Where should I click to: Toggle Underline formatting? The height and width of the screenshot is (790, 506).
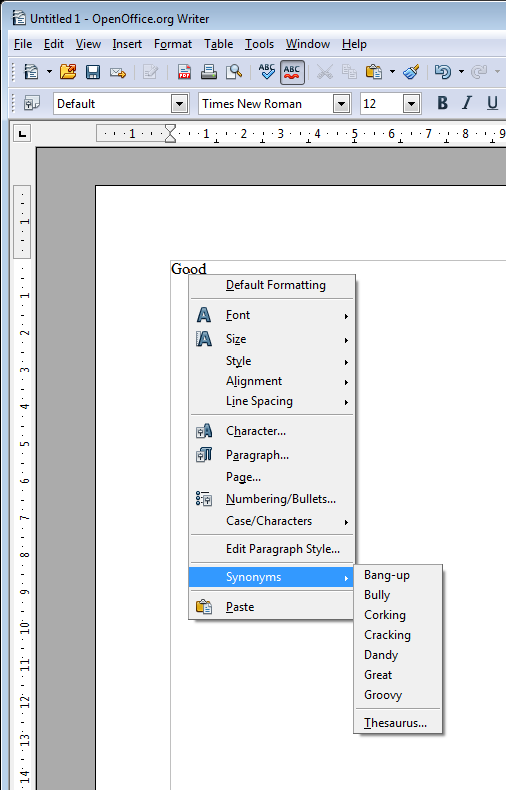pos(492,103)
